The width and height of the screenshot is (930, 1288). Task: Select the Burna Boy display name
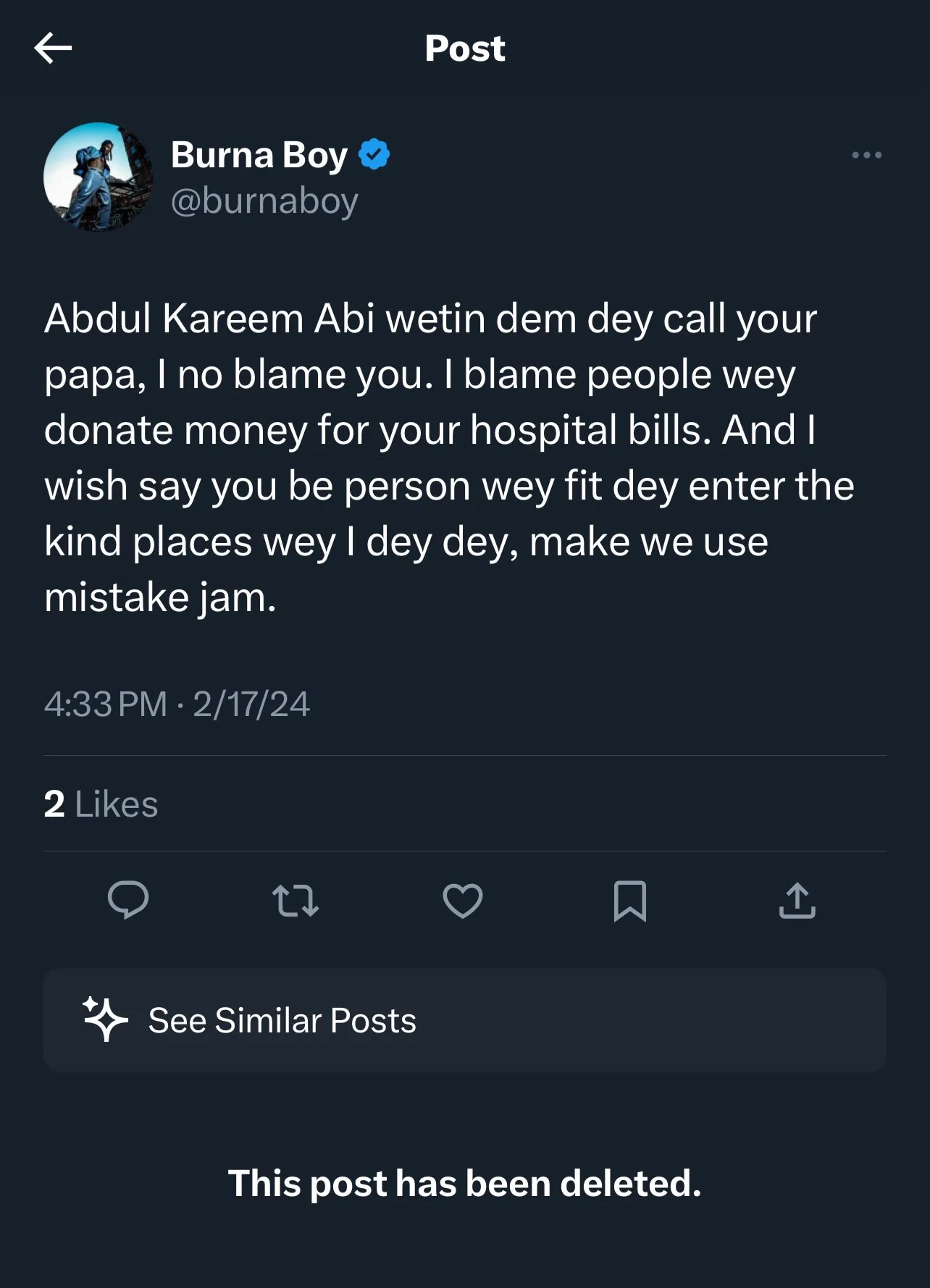tap(259, 155)
